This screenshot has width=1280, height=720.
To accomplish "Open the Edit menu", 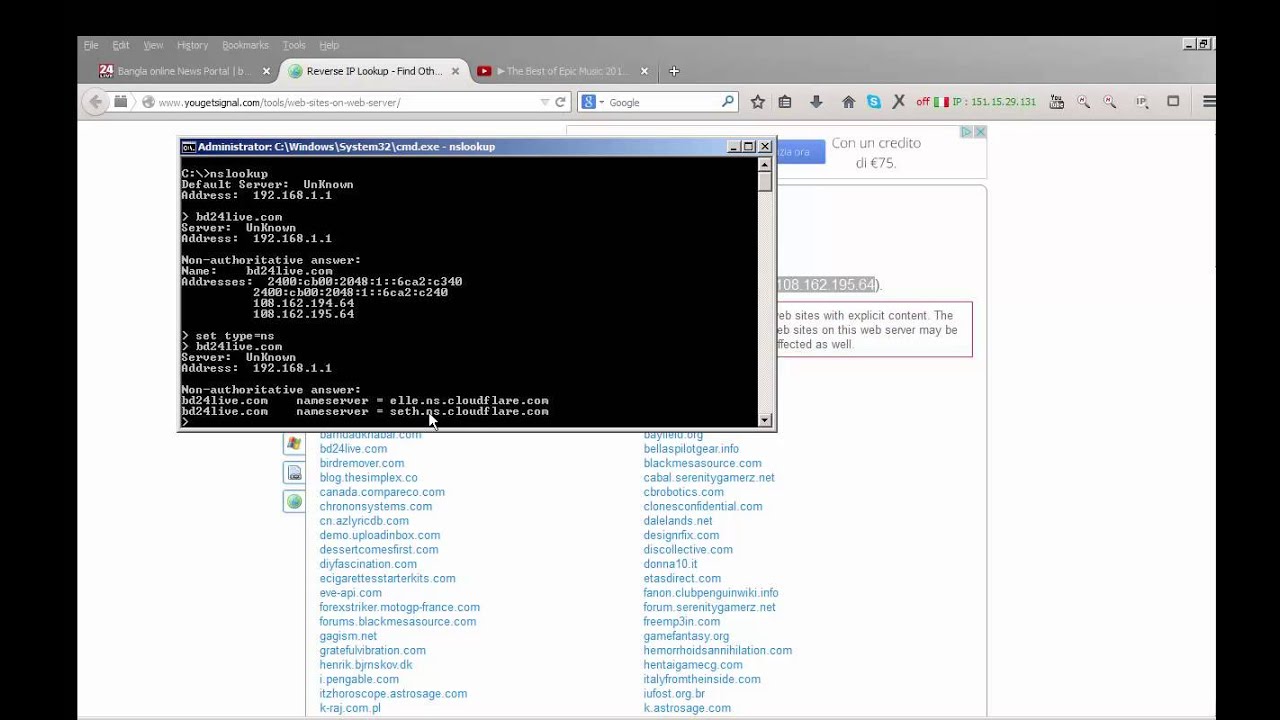I will click(x=121, y=45).
